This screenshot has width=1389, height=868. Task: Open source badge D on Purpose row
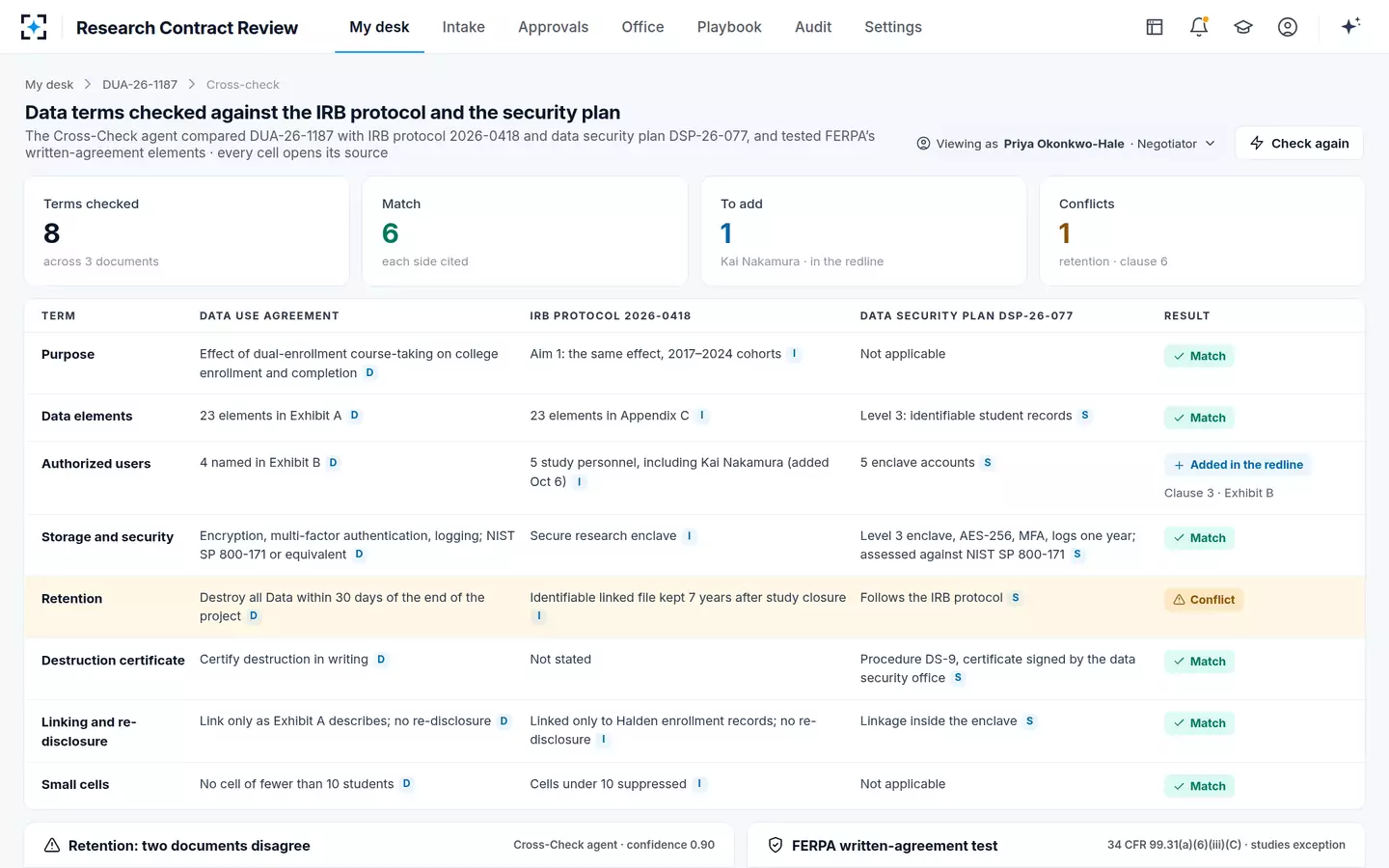coord(369,373)
